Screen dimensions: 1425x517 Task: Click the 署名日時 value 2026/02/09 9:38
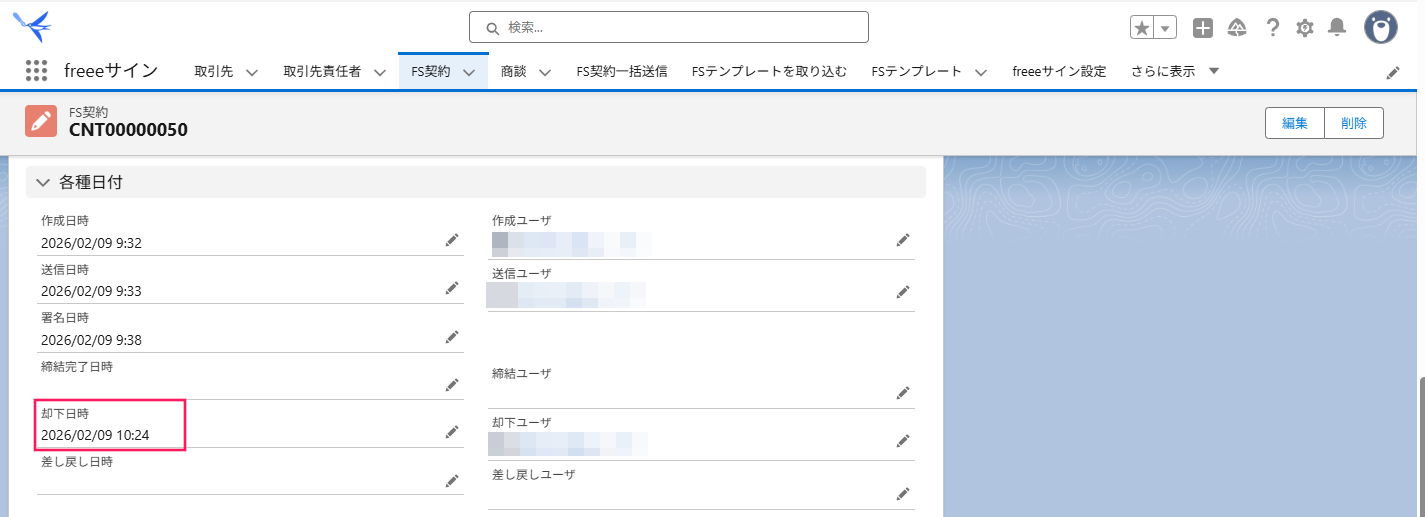tap(91, 340)
